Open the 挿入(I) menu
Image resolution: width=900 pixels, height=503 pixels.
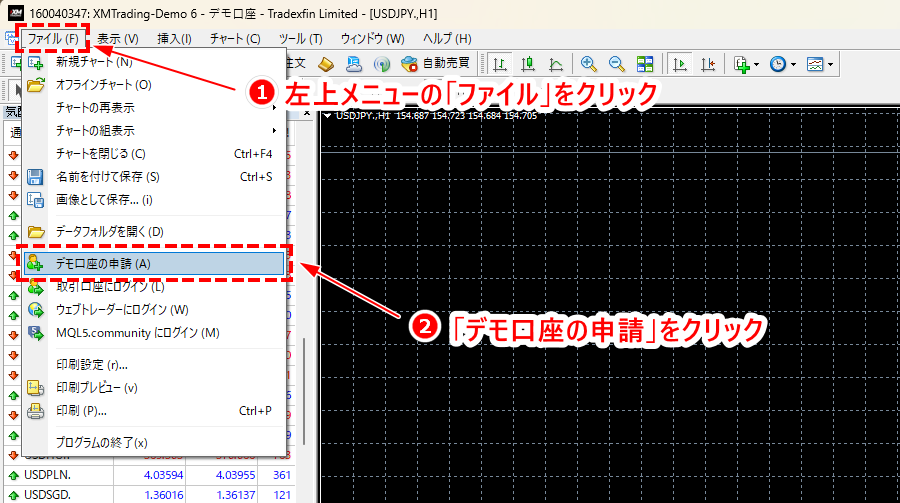(174, 38)
